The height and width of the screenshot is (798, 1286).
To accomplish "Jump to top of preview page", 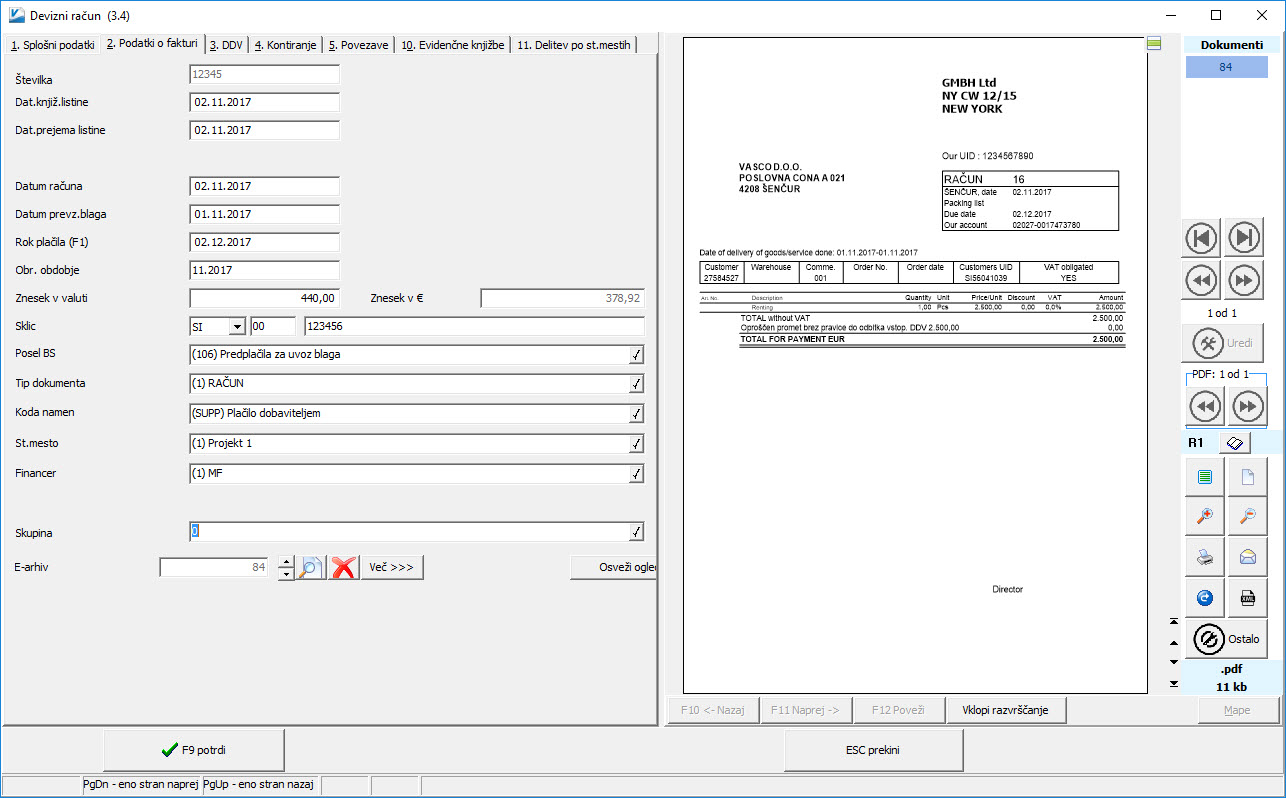I will (1173, 621).
